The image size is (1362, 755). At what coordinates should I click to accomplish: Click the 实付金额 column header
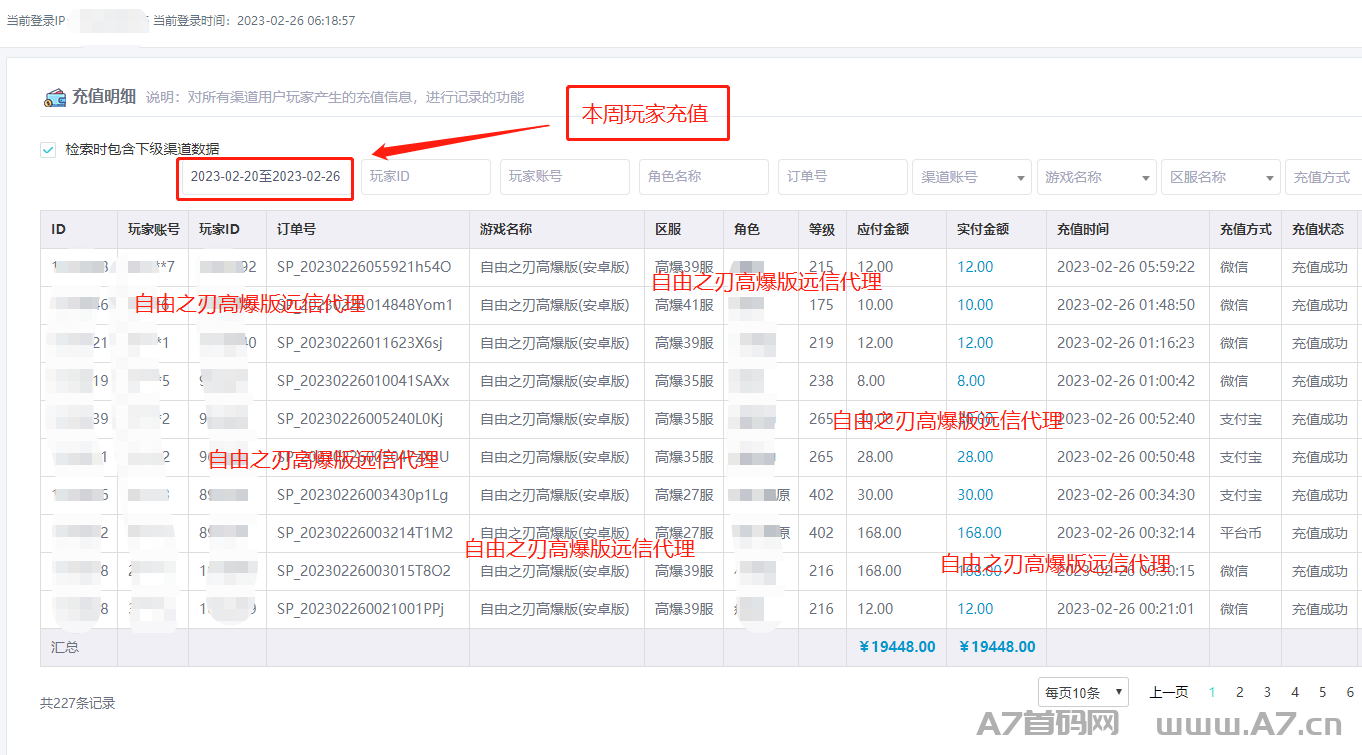(x=982, y=229)
